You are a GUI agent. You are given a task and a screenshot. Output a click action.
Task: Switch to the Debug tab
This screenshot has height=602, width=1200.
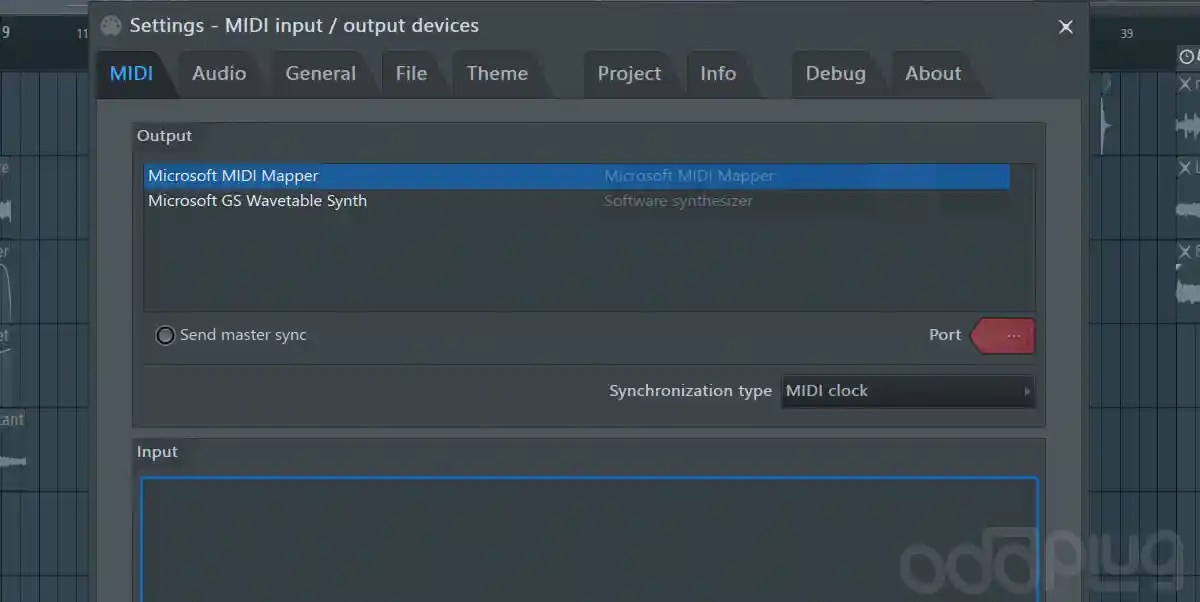[x=835, y=73]
